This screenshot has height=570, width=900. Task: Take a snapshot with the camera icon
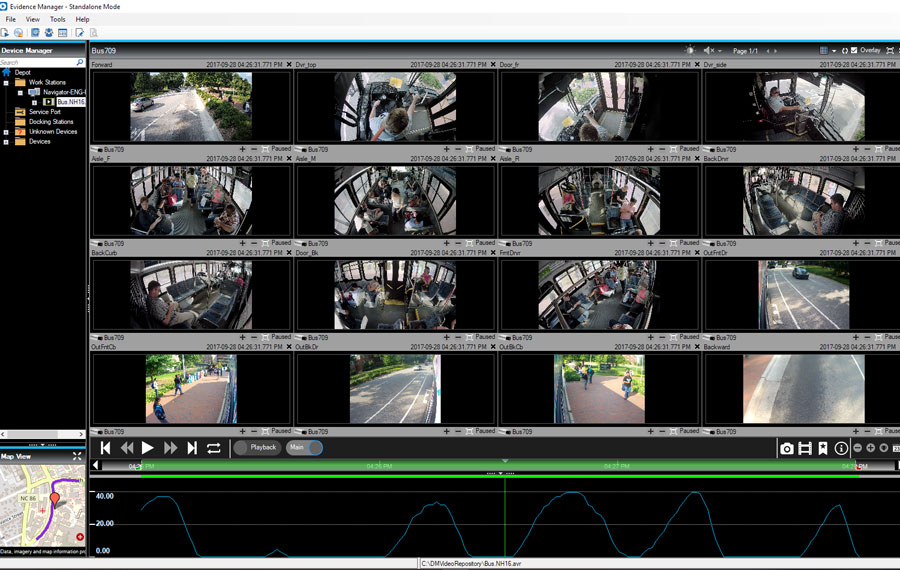pos(787,448)
